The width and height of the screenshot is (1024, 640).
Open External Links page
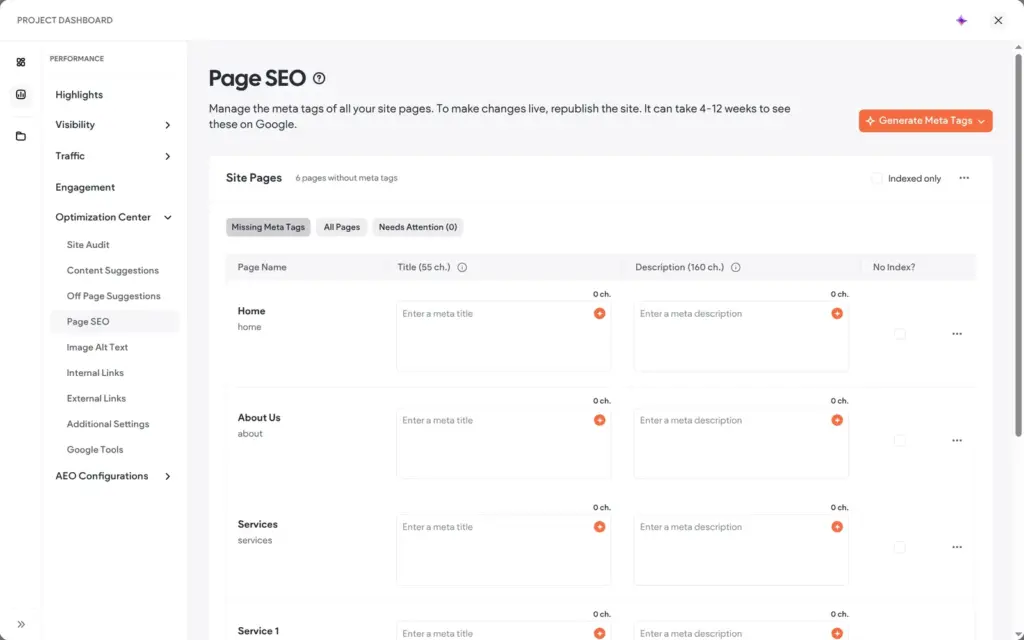(x=96, y=398)
